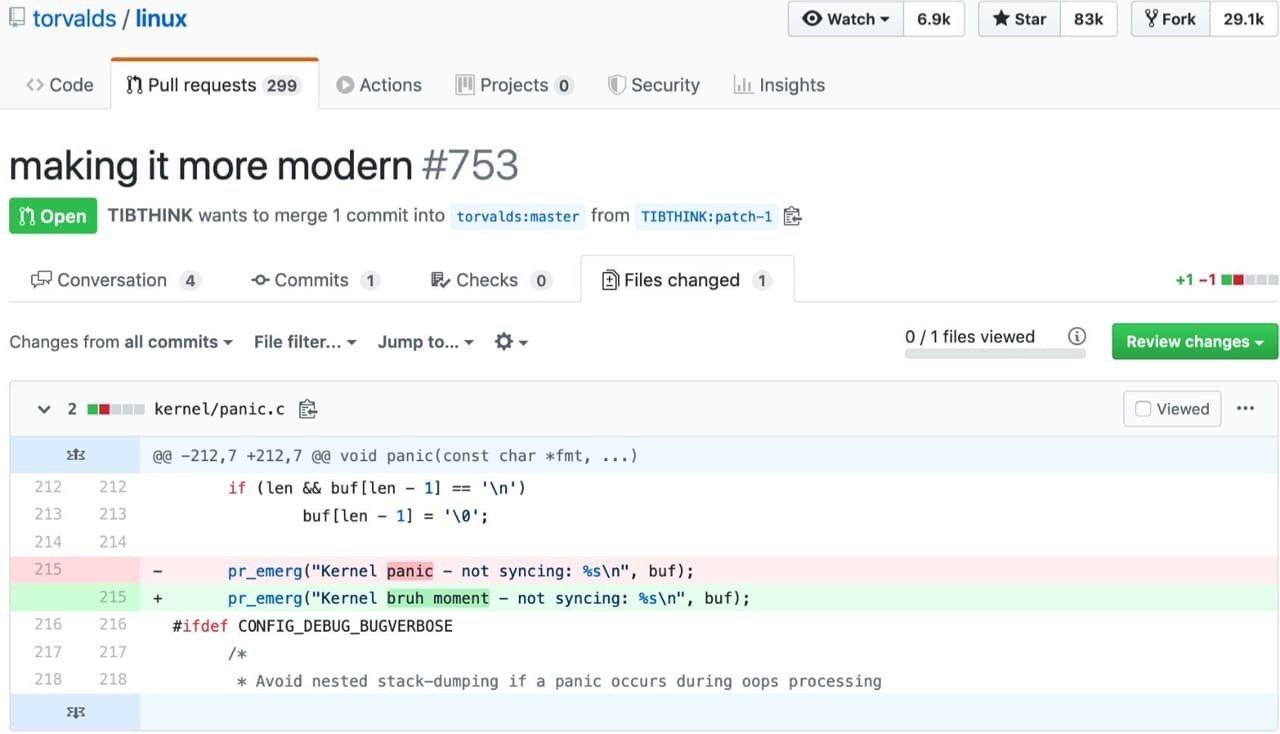Go to the Actions tab

[x=379, y=85]
